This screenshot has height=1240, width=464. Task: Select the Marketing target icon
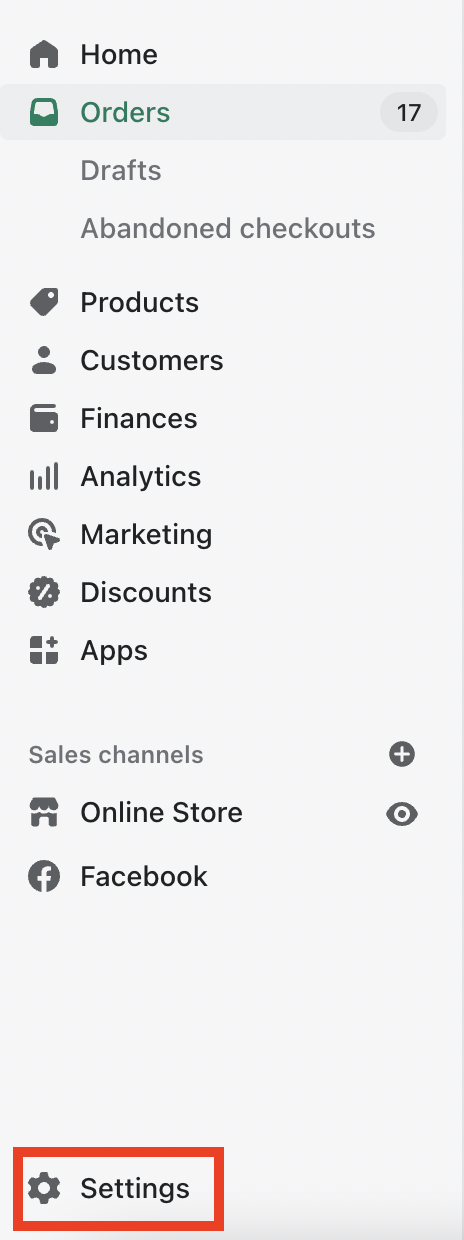(44, 535)
